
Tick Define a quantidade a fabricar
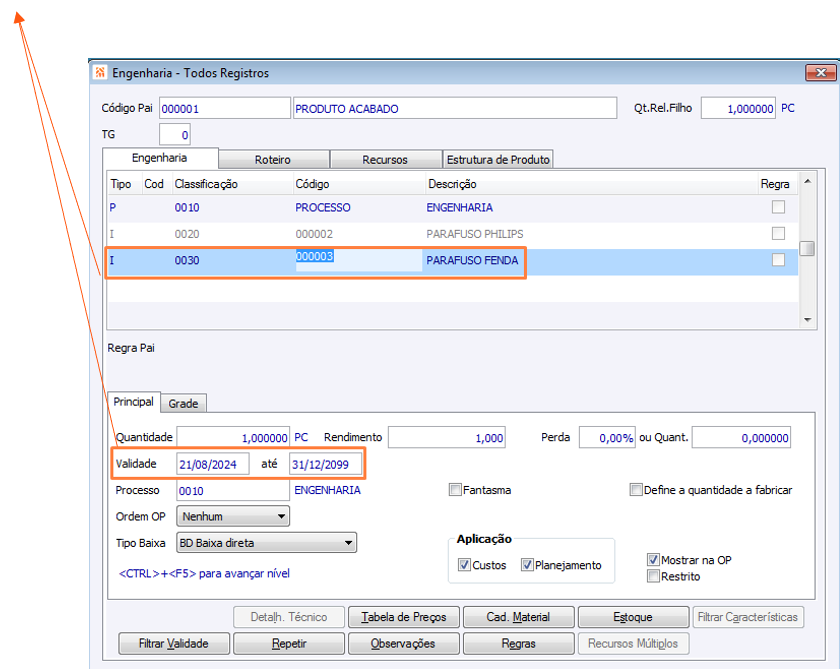[636, 490]
